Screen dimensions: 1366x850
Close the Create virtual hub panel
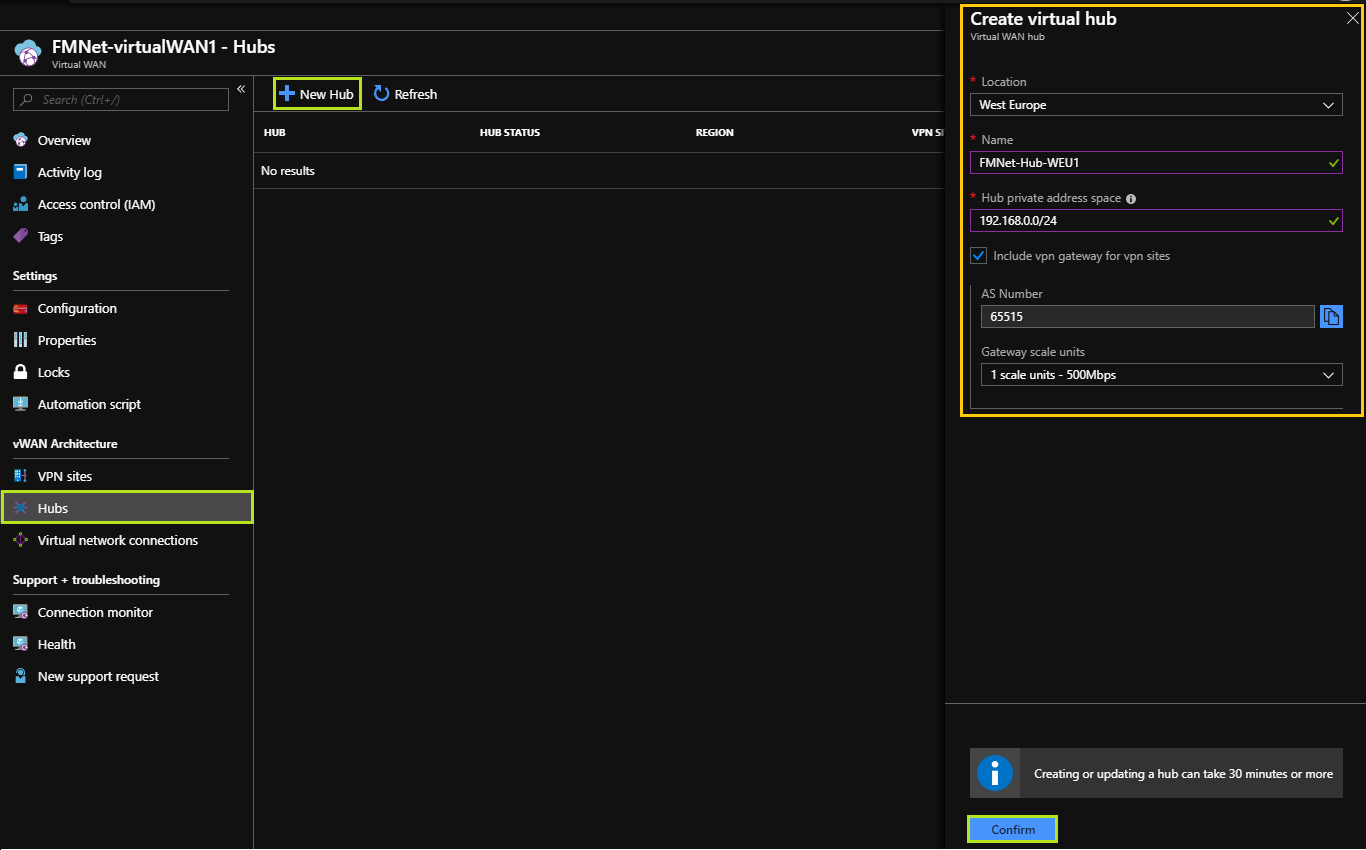1353,18
